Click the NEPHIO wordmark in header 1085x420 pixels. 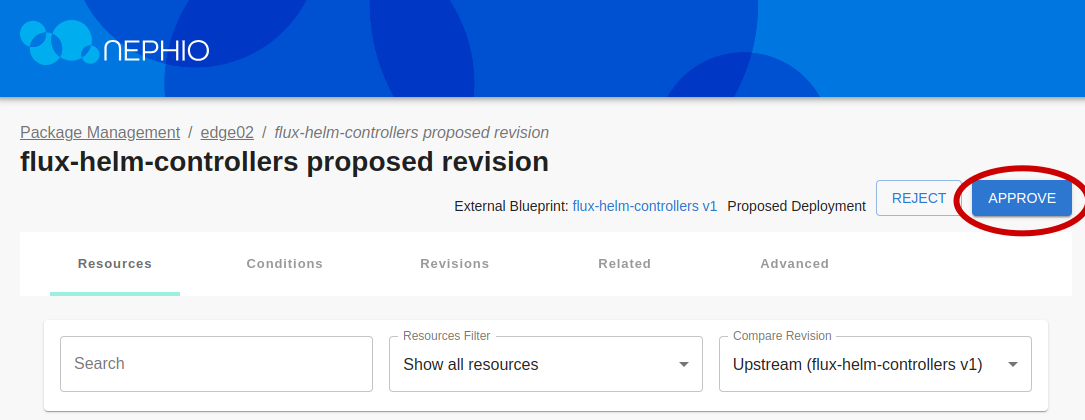(156, 51)
